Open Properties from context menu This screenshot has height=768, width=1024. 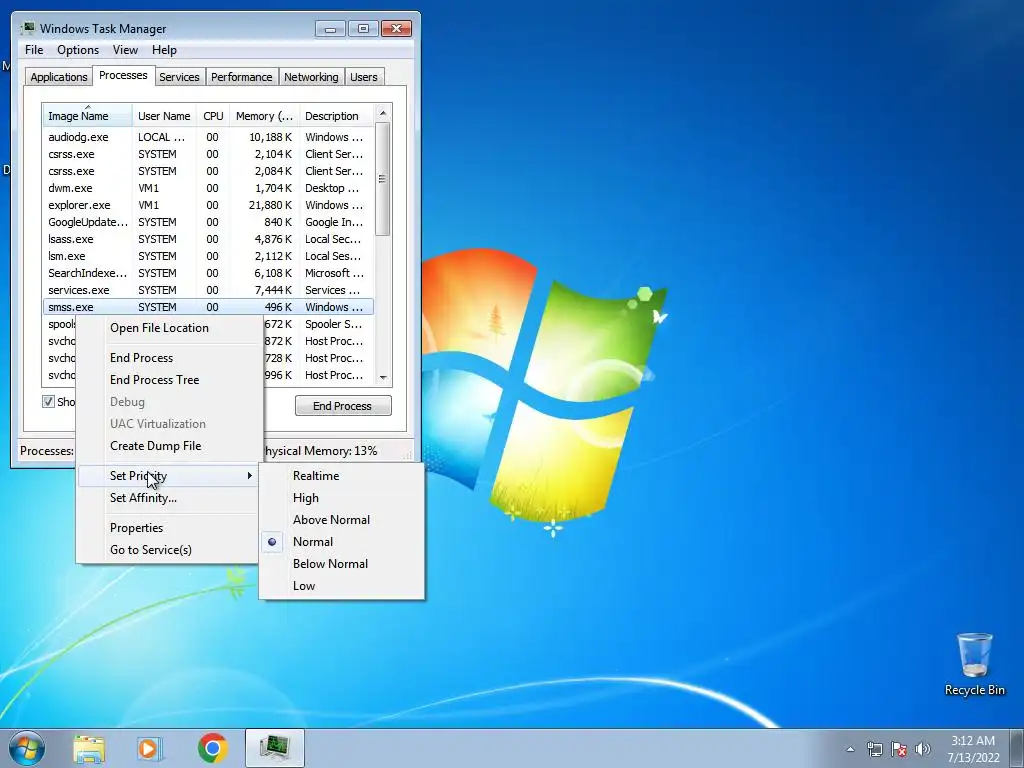168,528
